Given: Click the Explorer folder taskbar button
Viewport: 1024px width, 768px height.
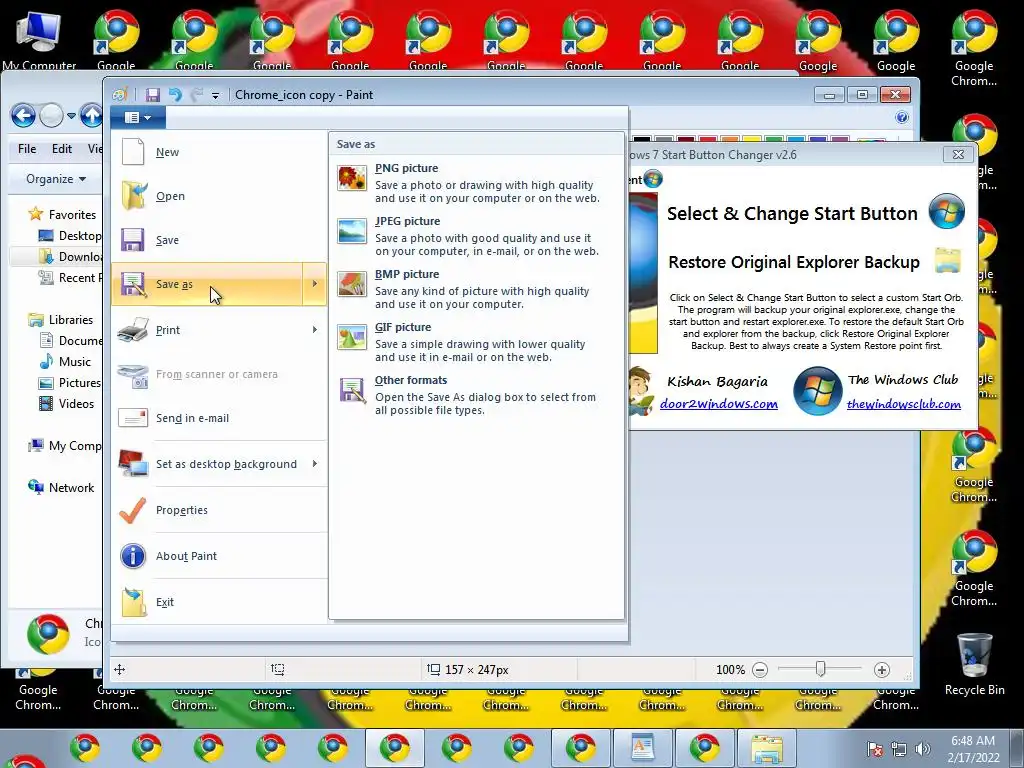Looking at the screenshot, I should coord(766,748).
